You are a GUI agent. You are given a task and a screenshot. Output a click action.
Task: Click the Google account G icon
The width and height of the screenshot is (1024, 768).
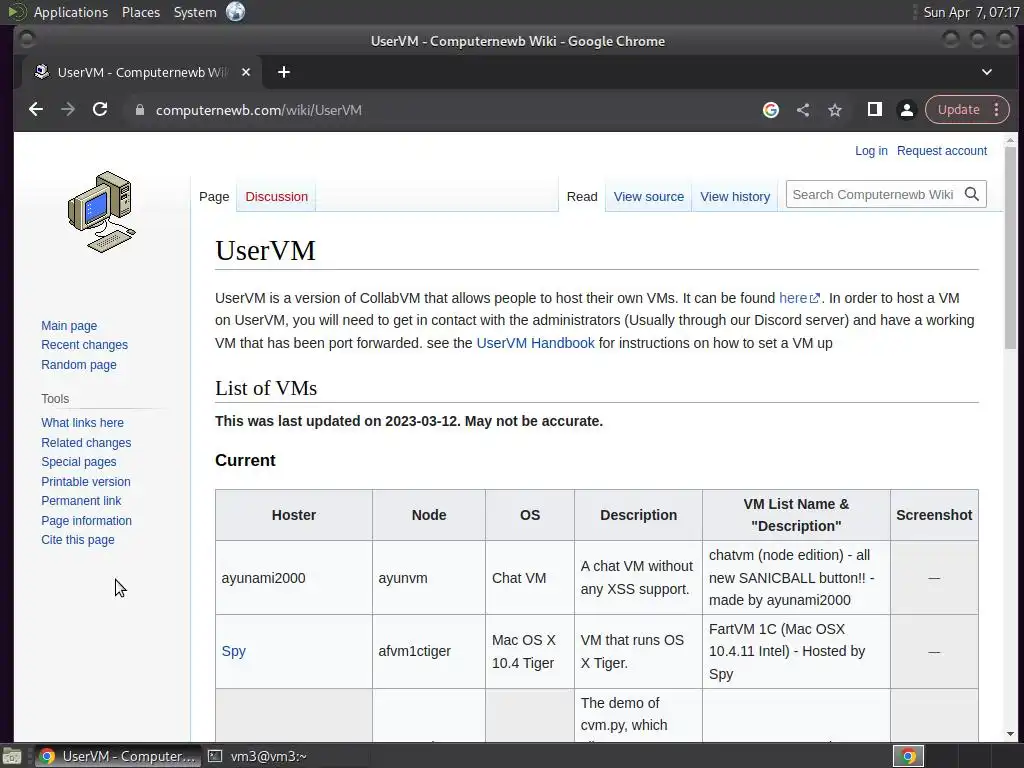tap(771, 110)
